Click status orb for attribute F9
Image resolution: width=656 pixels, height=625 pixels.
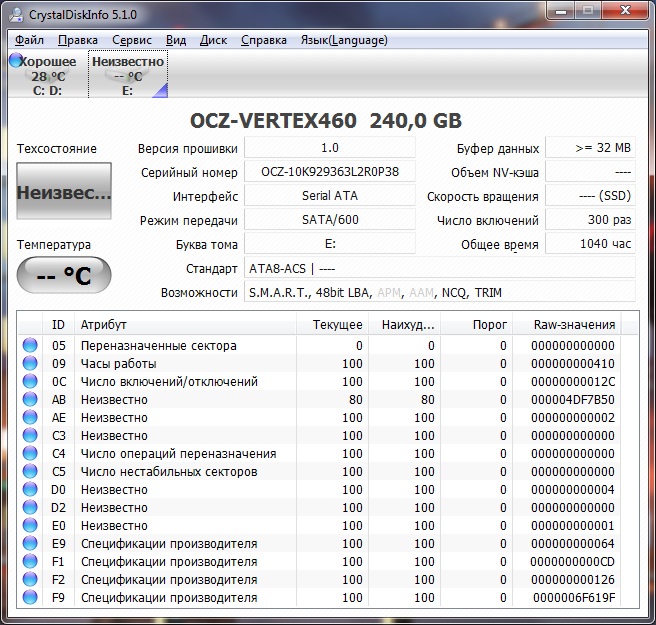(x=30, y=597)
